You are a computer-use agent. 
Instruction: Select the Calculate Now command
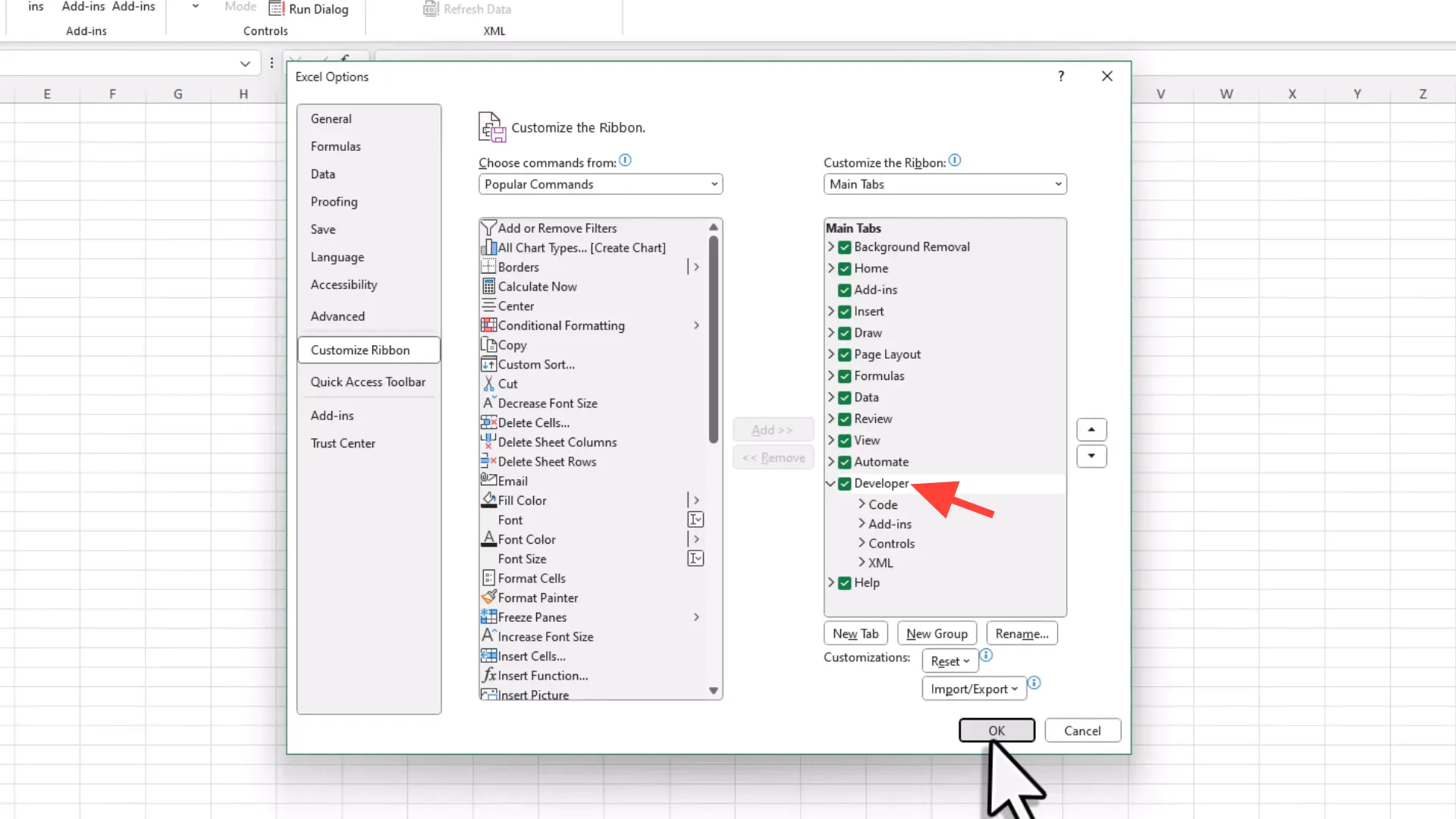[x=536, y=286]
